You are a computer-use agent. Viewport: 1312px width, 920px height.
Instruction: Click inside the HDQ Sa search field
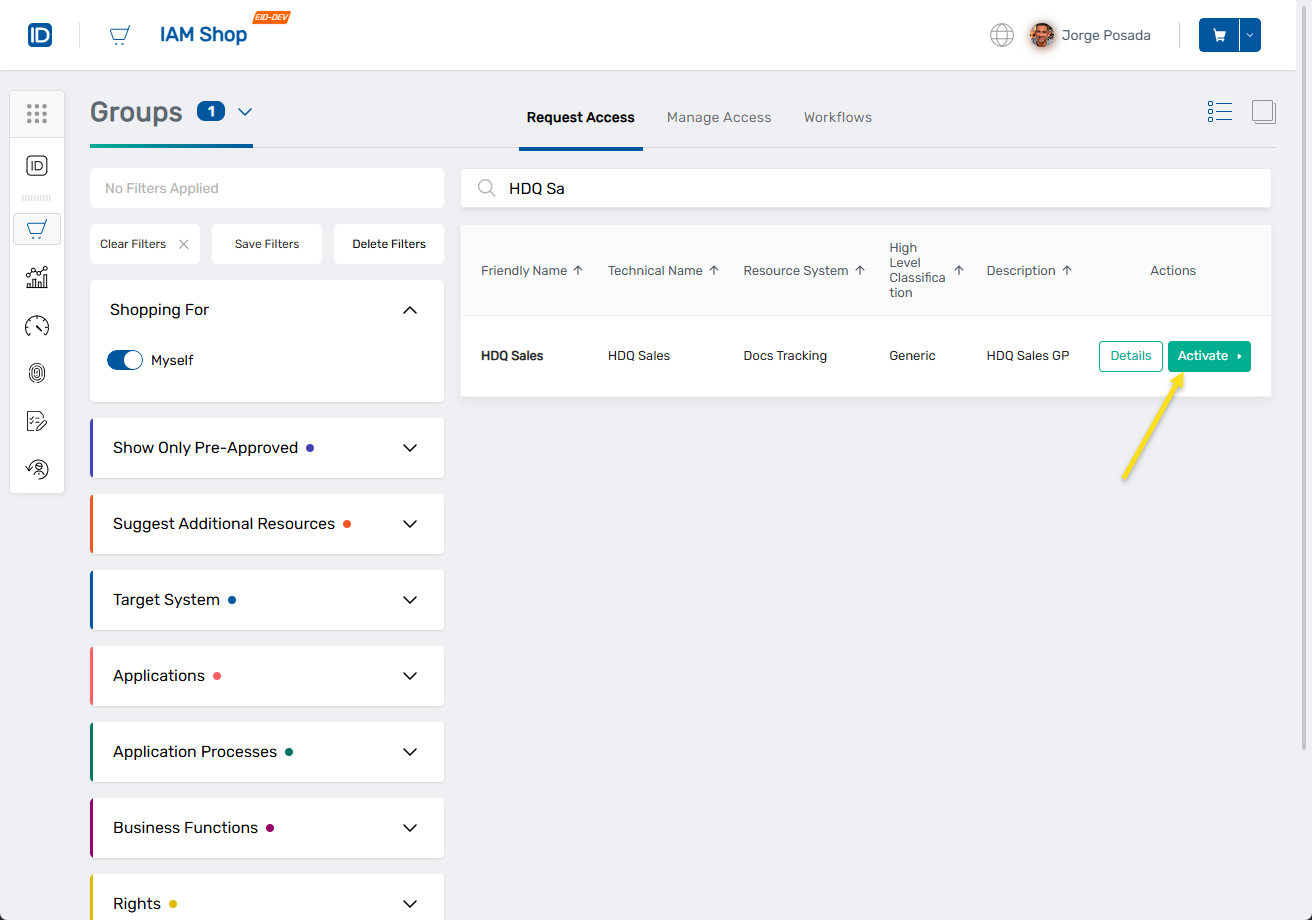click(x=700, y=188)
